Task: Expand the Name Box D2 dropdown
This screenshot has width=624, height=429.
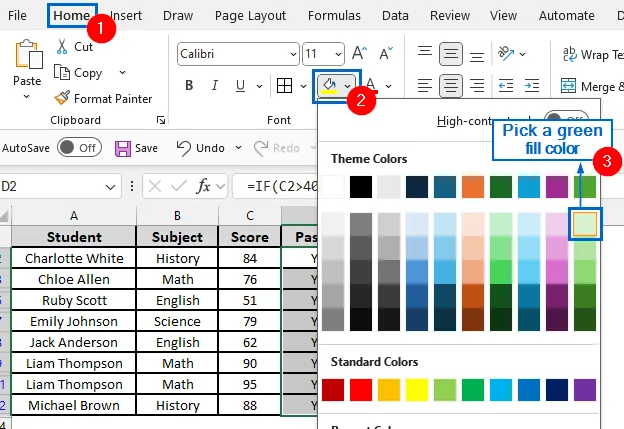Action: (110, 187)
